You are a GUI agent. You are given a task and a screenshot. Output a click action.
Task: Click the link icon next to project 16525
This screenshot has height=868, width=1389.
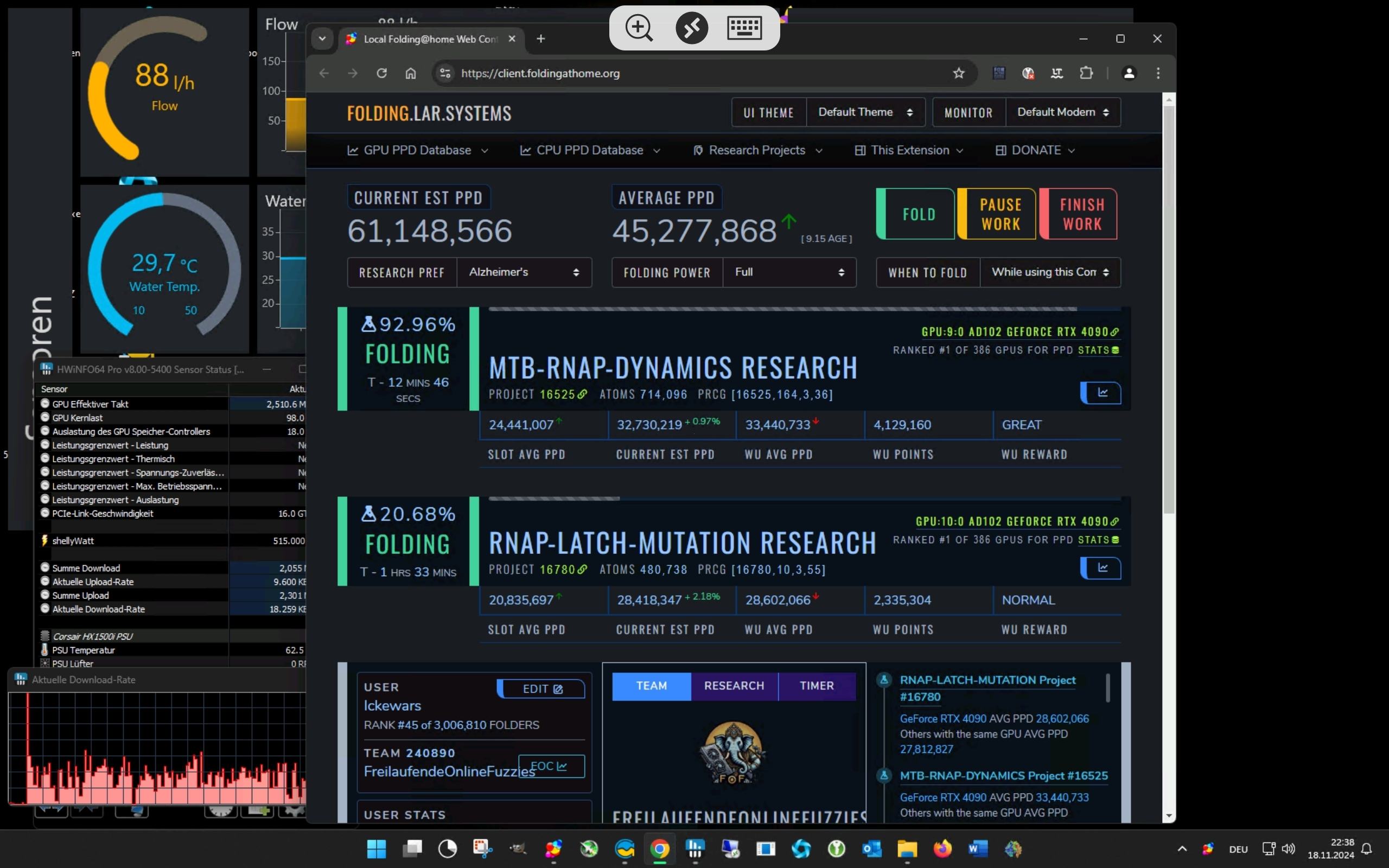(x=583, y=394)
